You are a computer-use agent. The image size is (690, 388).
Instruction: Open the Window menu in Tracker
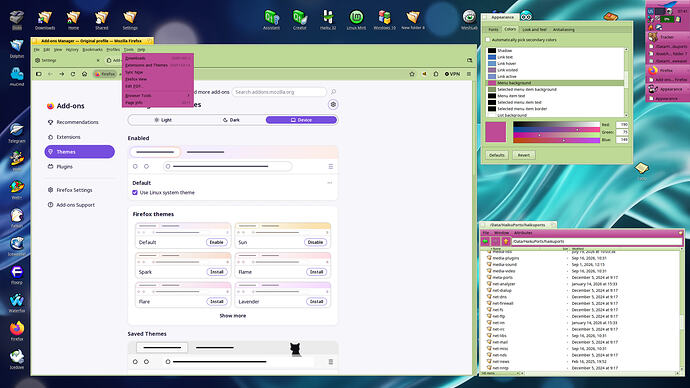point(501,233)
